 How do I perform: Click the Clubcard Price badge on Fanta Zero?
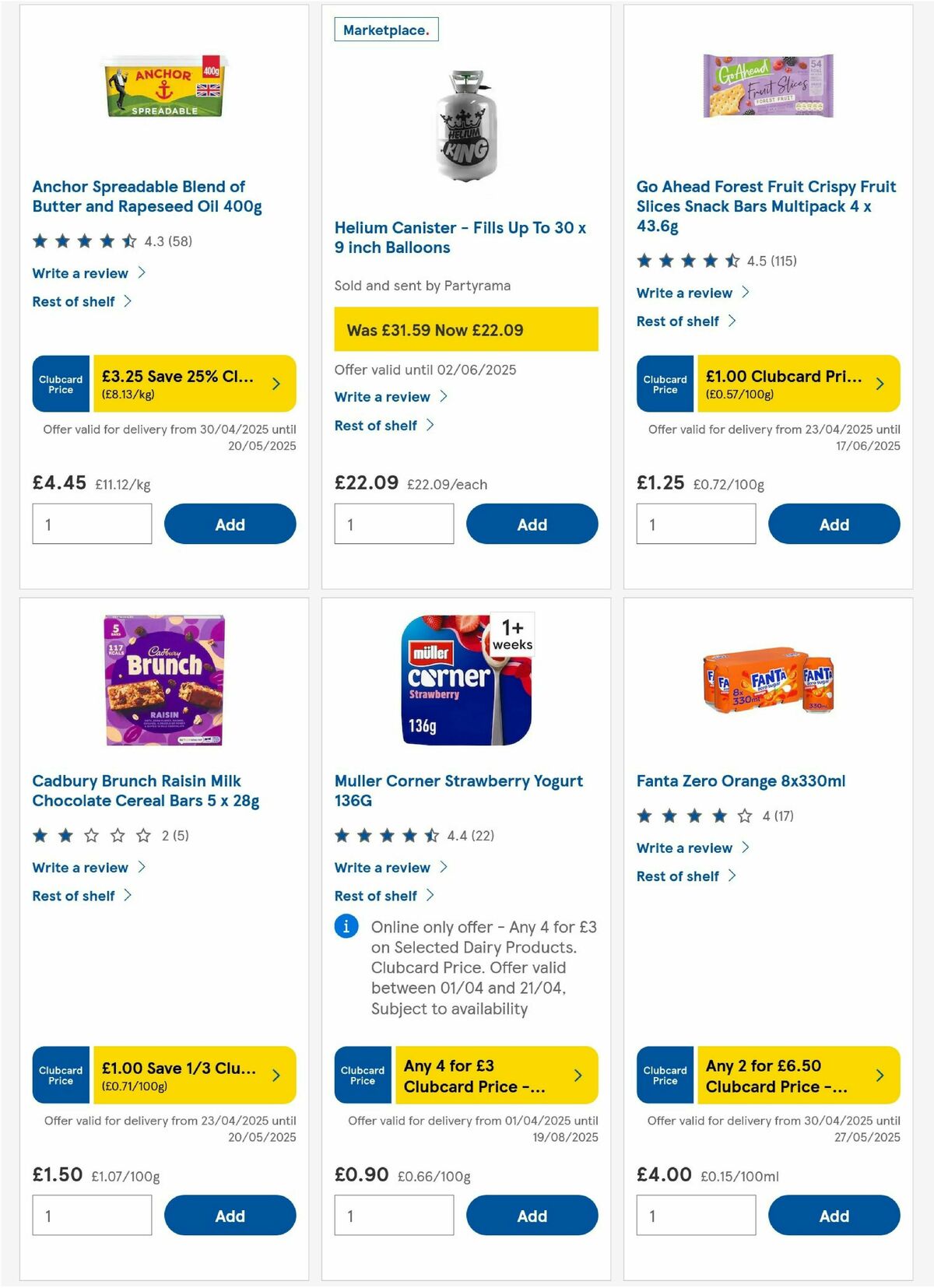click(x=665, y=1075)
